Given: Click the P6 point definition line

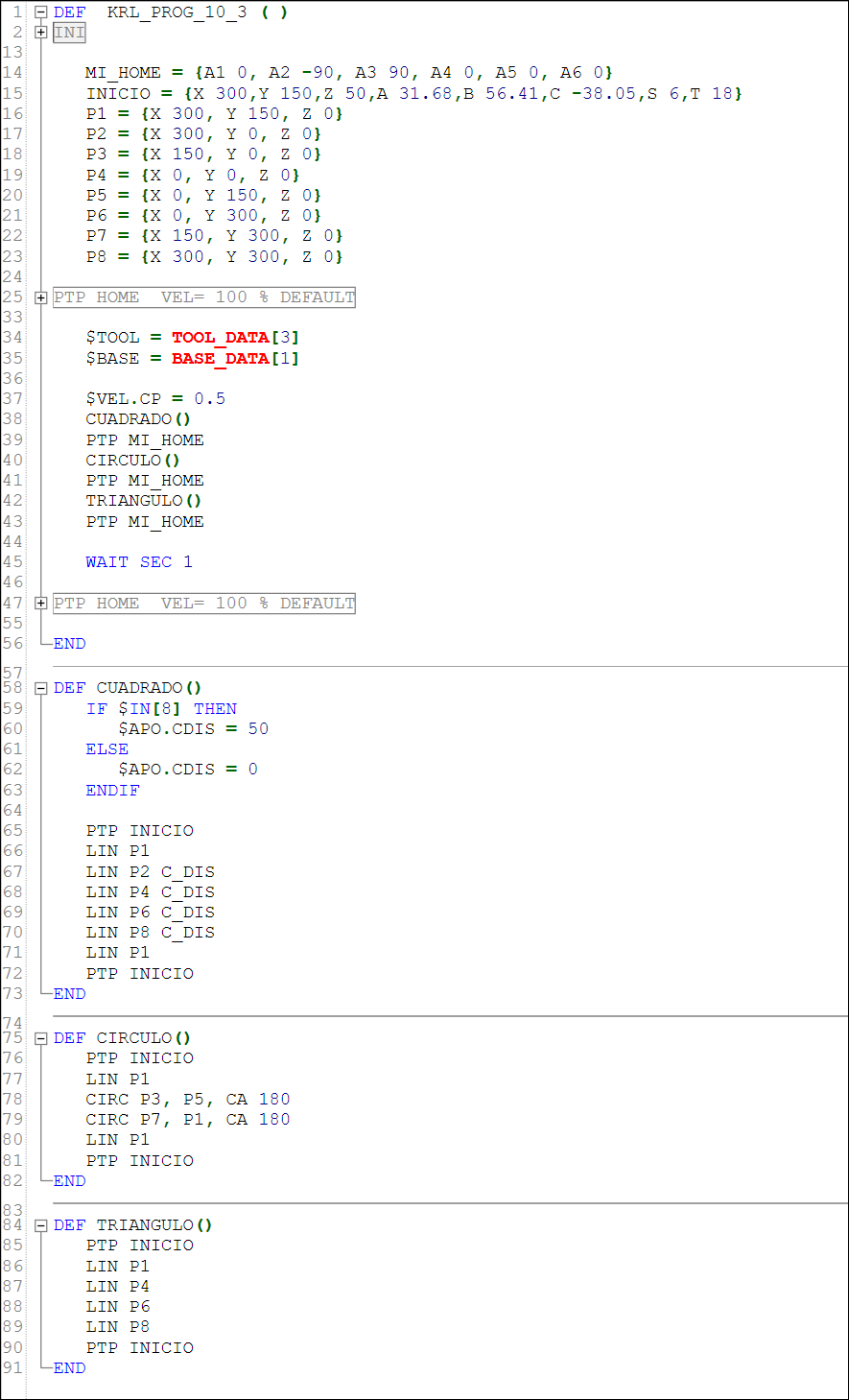Looking at the screenshot, I should pyautogui.click(x=203, y=216).
